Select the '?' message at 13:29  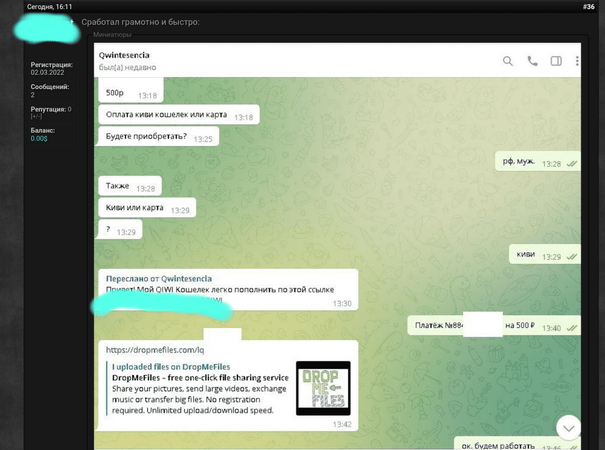coord(120,230)
